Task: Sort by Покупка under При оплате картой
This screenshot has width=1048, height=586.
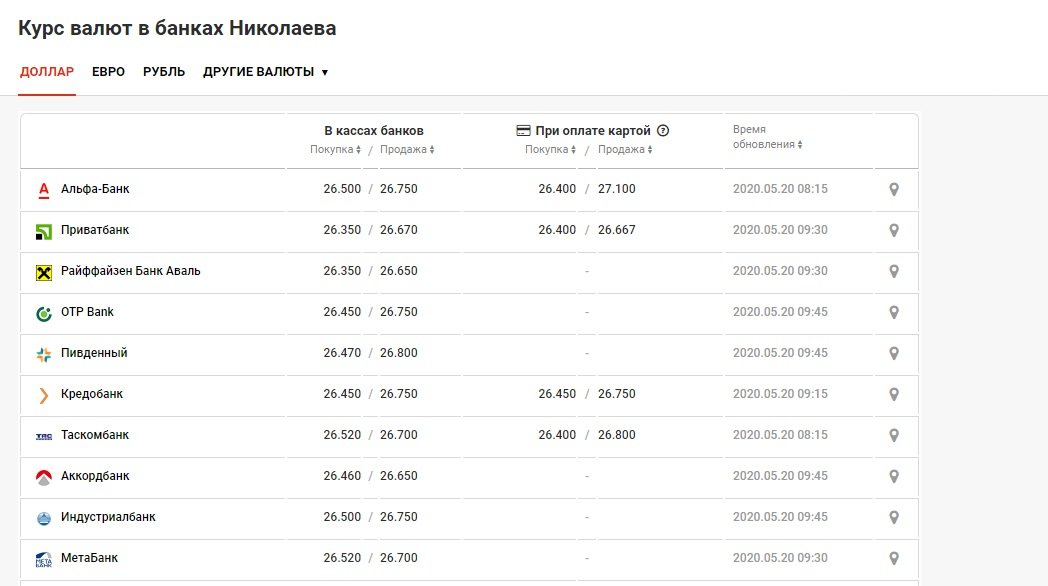Action: point(550,150)
